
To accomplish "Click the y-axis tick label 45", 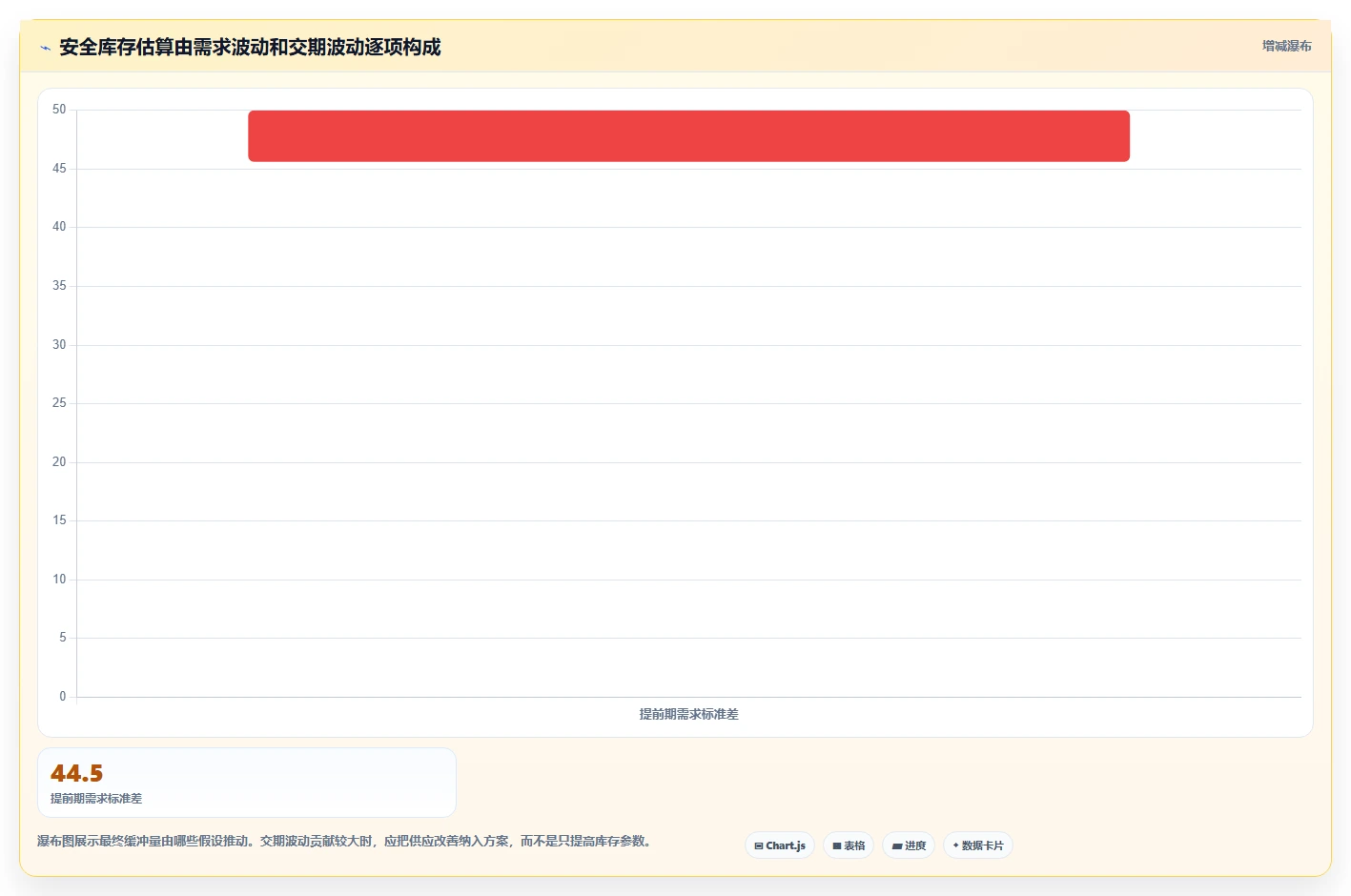I will point(59,169).
